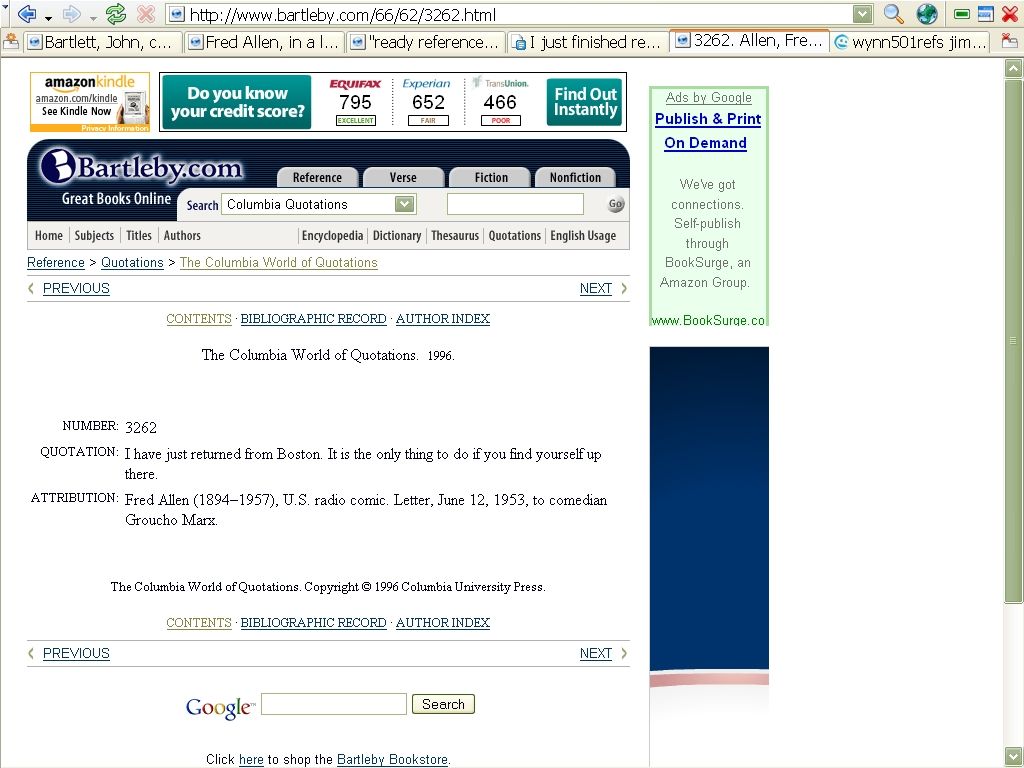Click the globe icon in the toolbar

[x=925, y=14]
